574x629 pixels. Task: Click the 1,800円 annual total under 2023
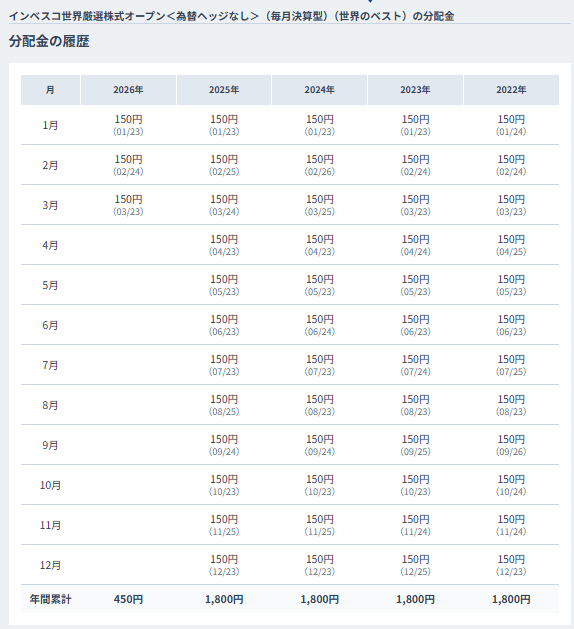tap(415, 599)
